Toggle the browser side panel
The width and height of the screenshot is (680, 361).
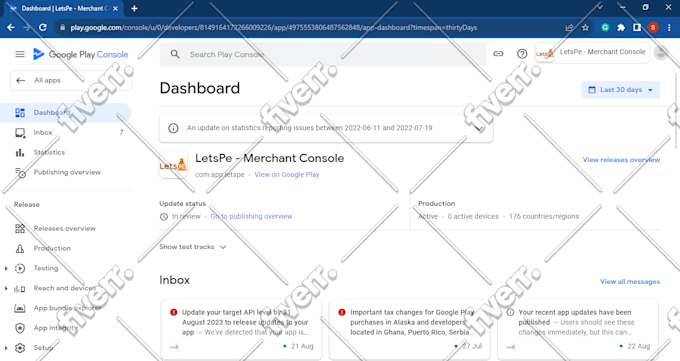click(637, 27)
